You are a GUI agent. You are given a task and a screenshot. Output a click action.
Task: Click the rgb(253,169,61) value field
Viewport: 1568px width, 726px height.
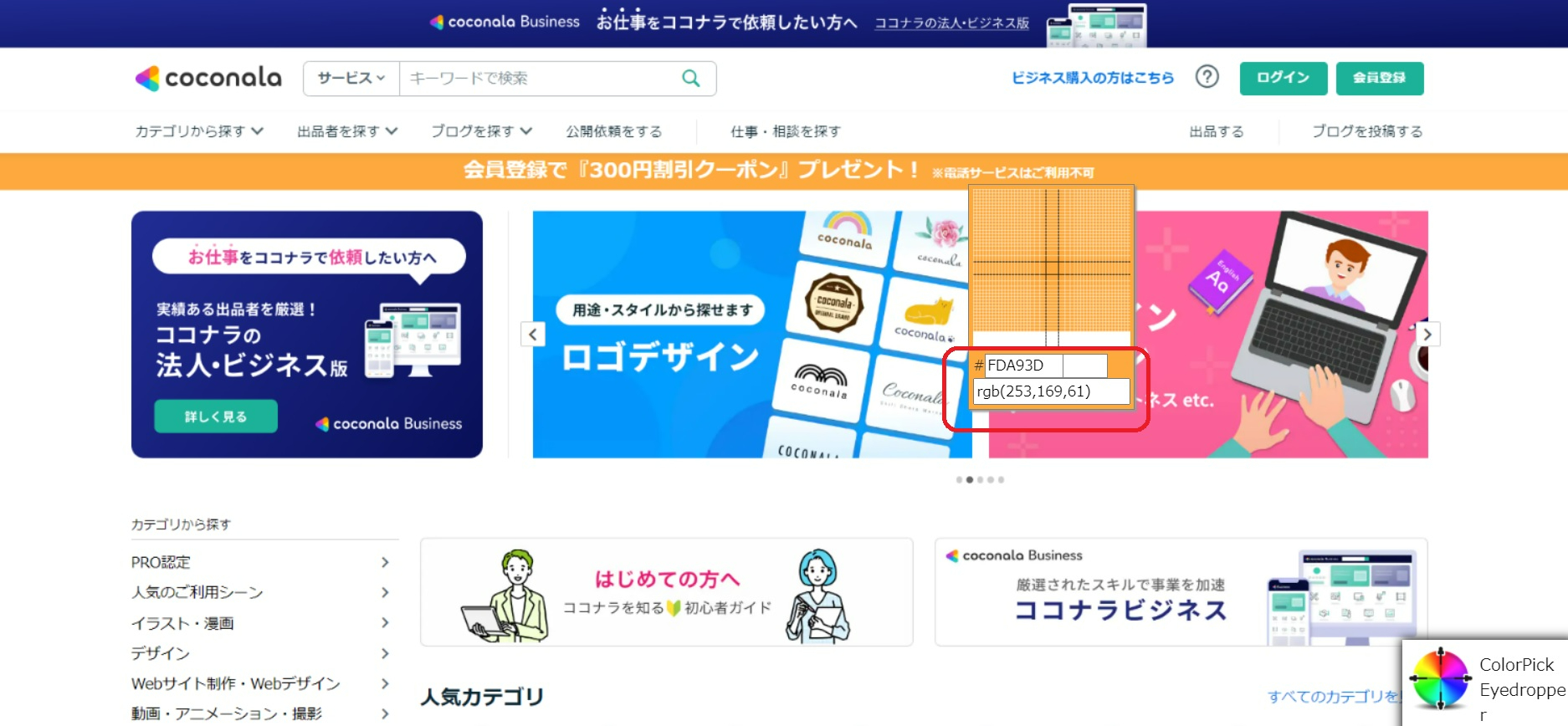coord(1052,391)
